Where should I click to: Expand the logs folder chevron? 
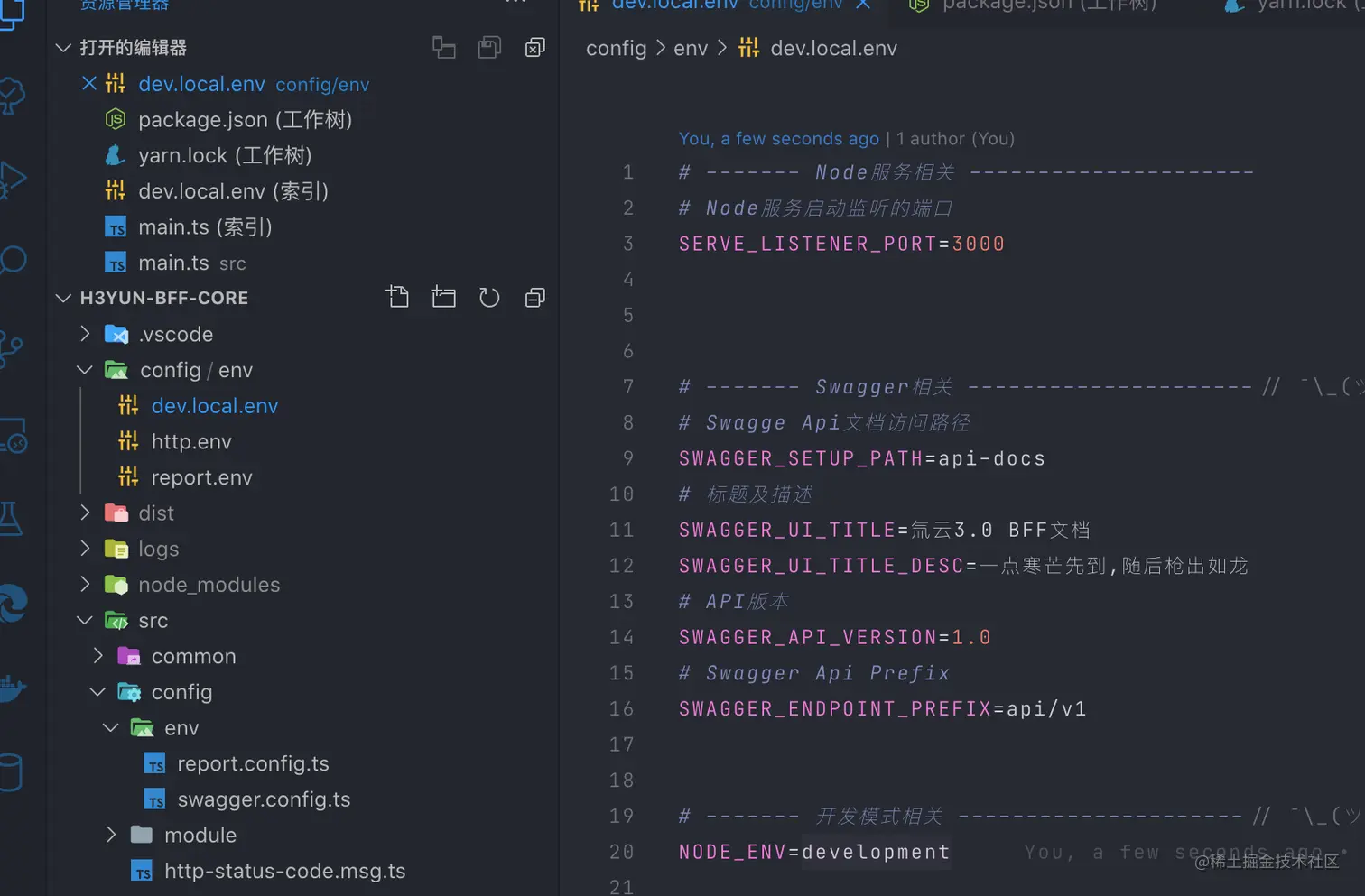(85, 549)
